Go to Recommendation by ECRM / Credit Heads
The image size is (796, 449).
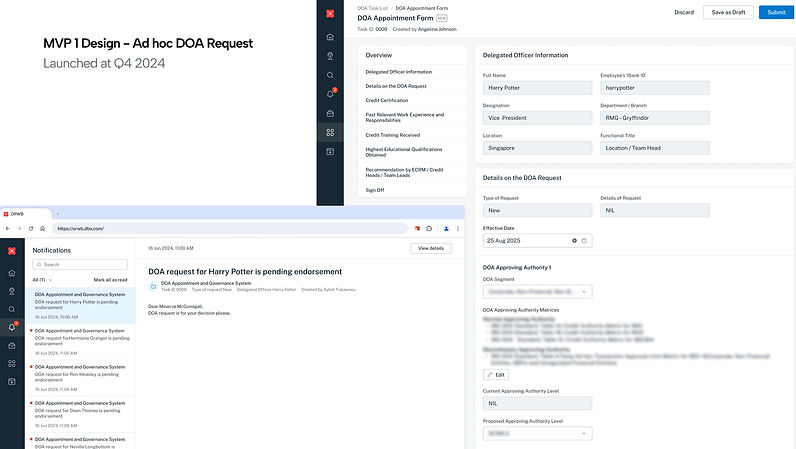coord(404,172)
